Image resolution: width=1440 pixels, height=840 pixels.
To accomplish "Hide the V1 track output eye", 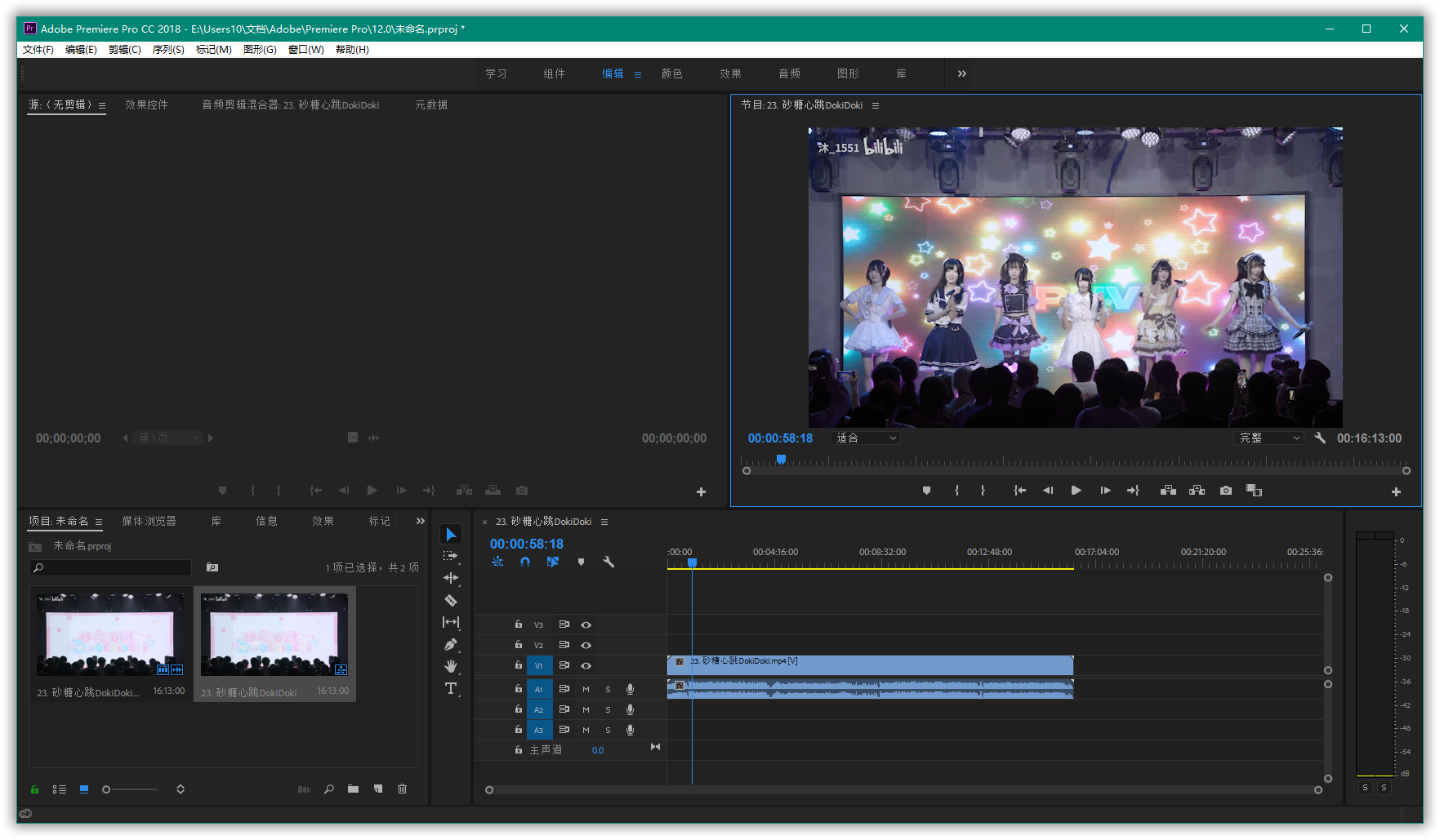I will click(x=586, y=666).
